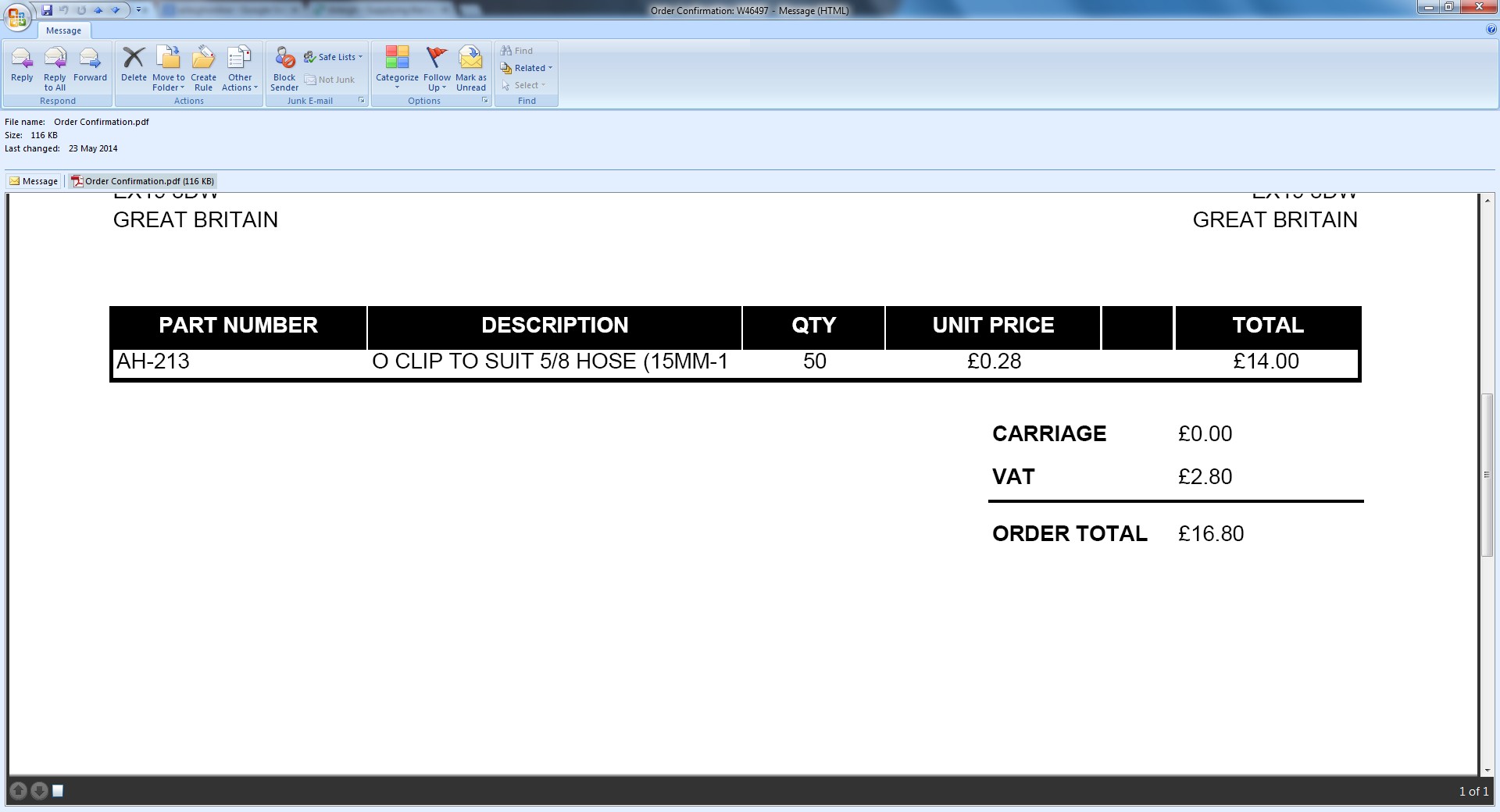Click unit price £0.28
This screenshot has width=1500, height=812.
click(995, 361)
